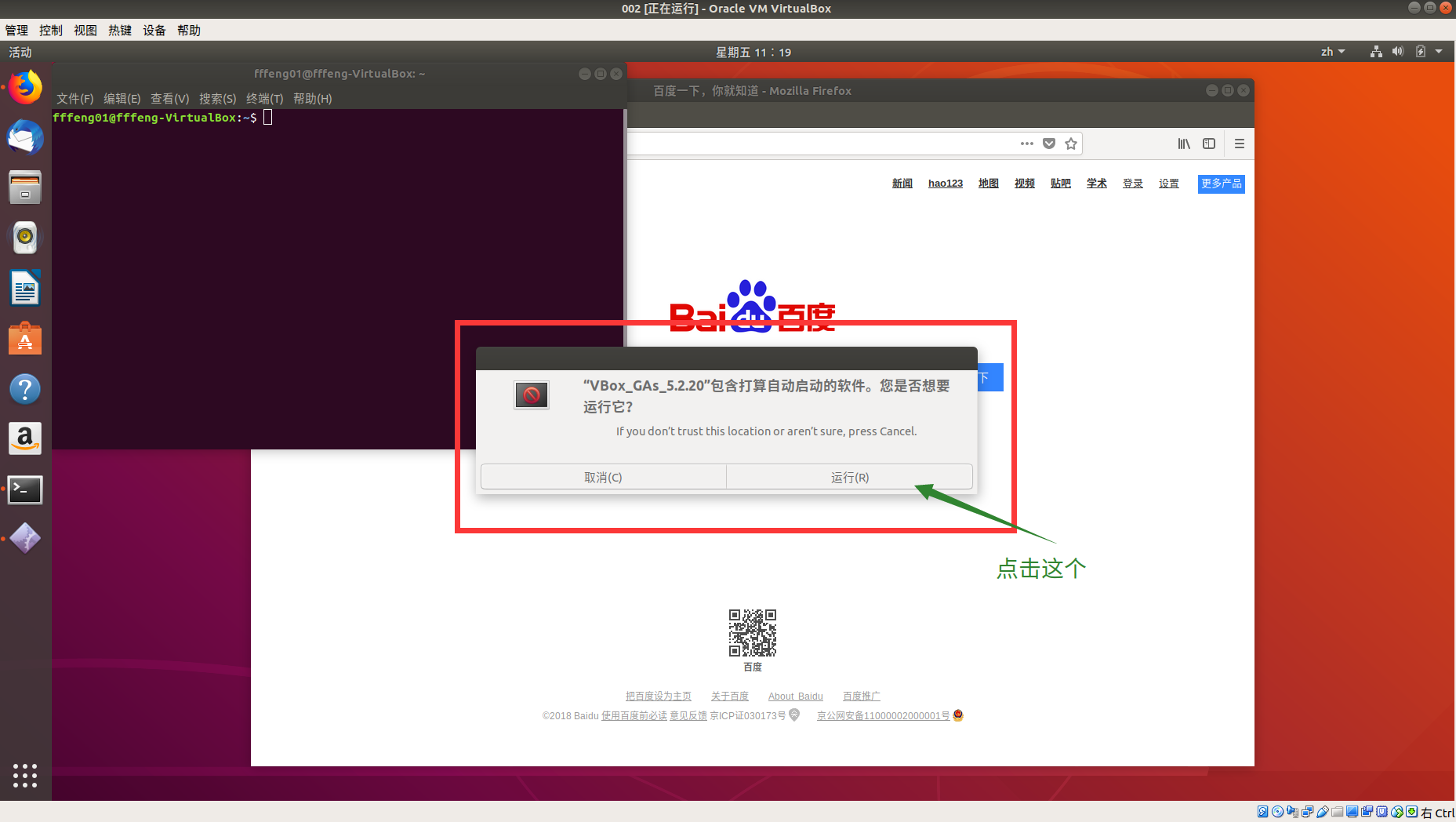
Task: Open Firefox page actions three-dot menu
Action: point(1027,144)
